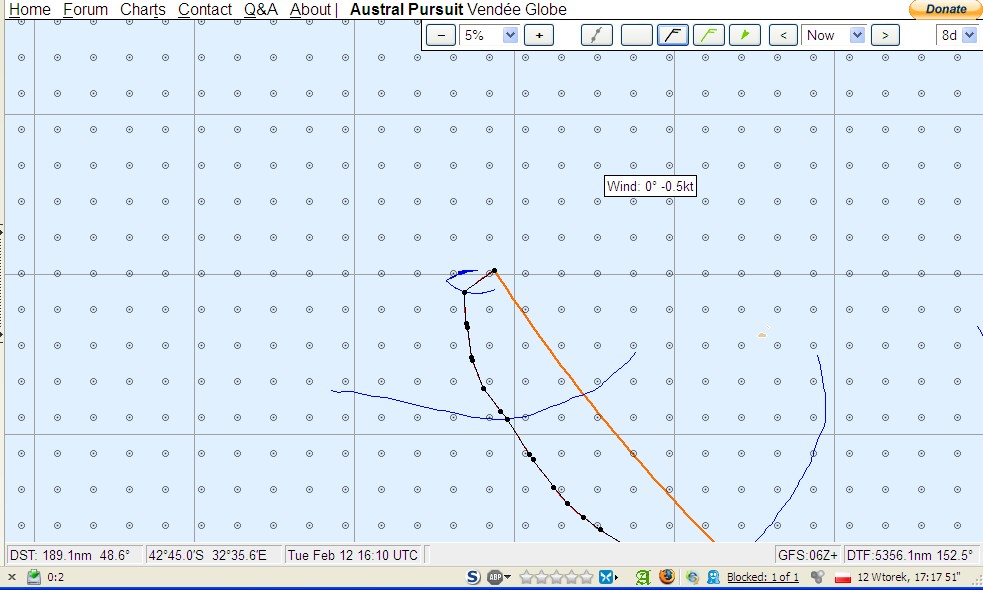Click the Donate button
Viewport: 983px width, 590px height.
pos(945,9)
